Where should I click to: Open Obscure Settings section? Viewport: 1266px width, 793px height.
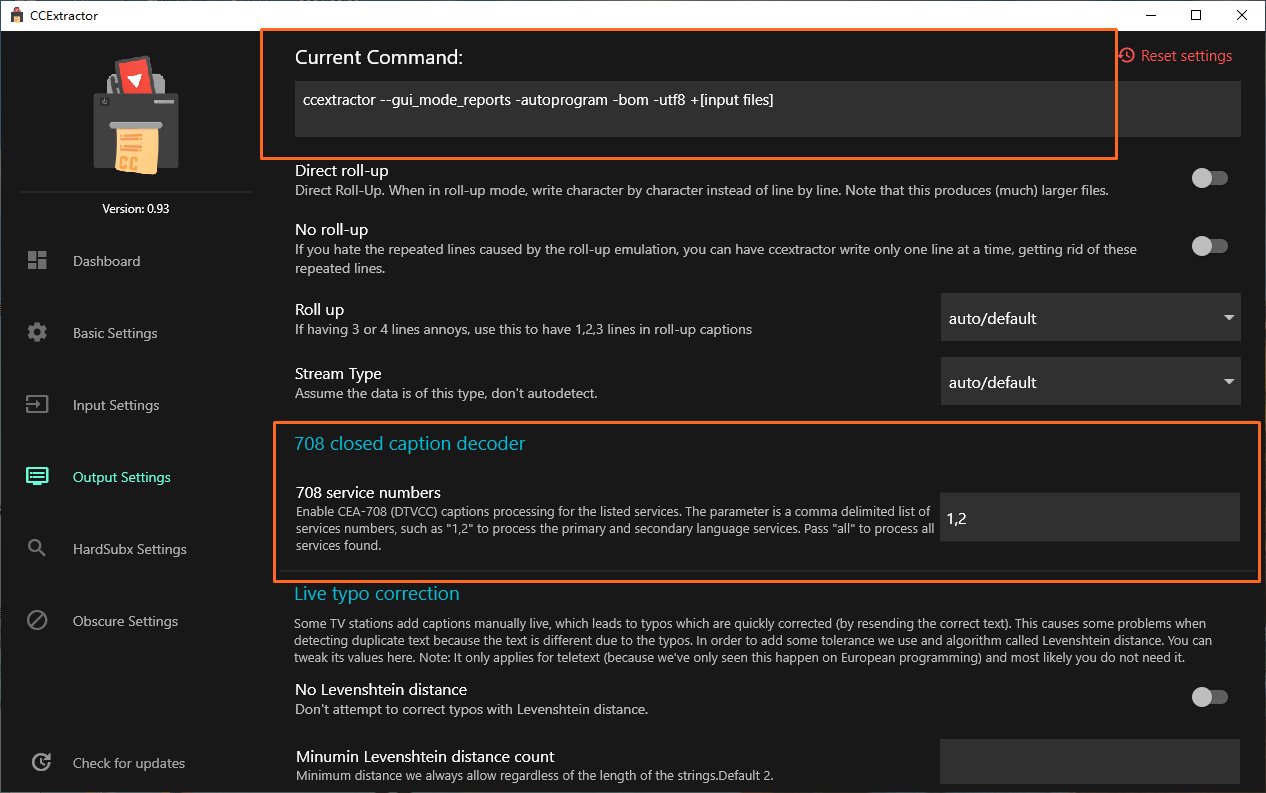click(125, 621)
